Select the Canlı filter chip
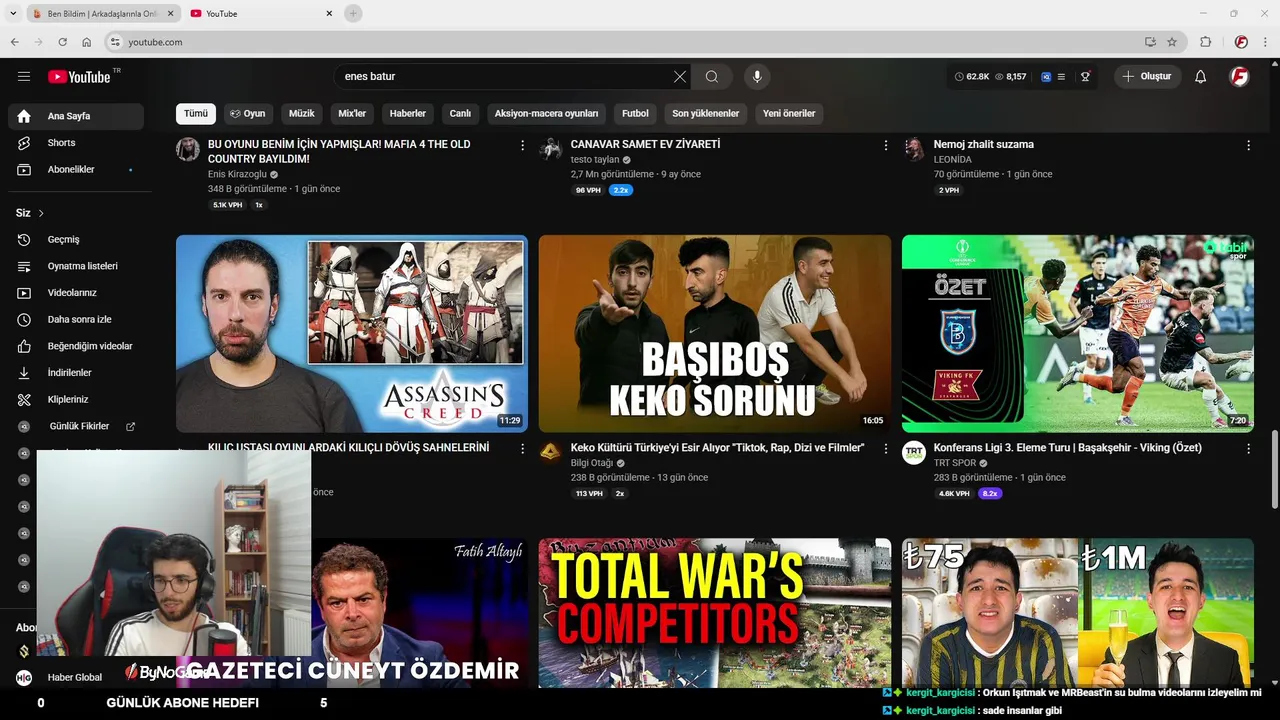Screen dimensions: 1280x720 tap(460, 113)
